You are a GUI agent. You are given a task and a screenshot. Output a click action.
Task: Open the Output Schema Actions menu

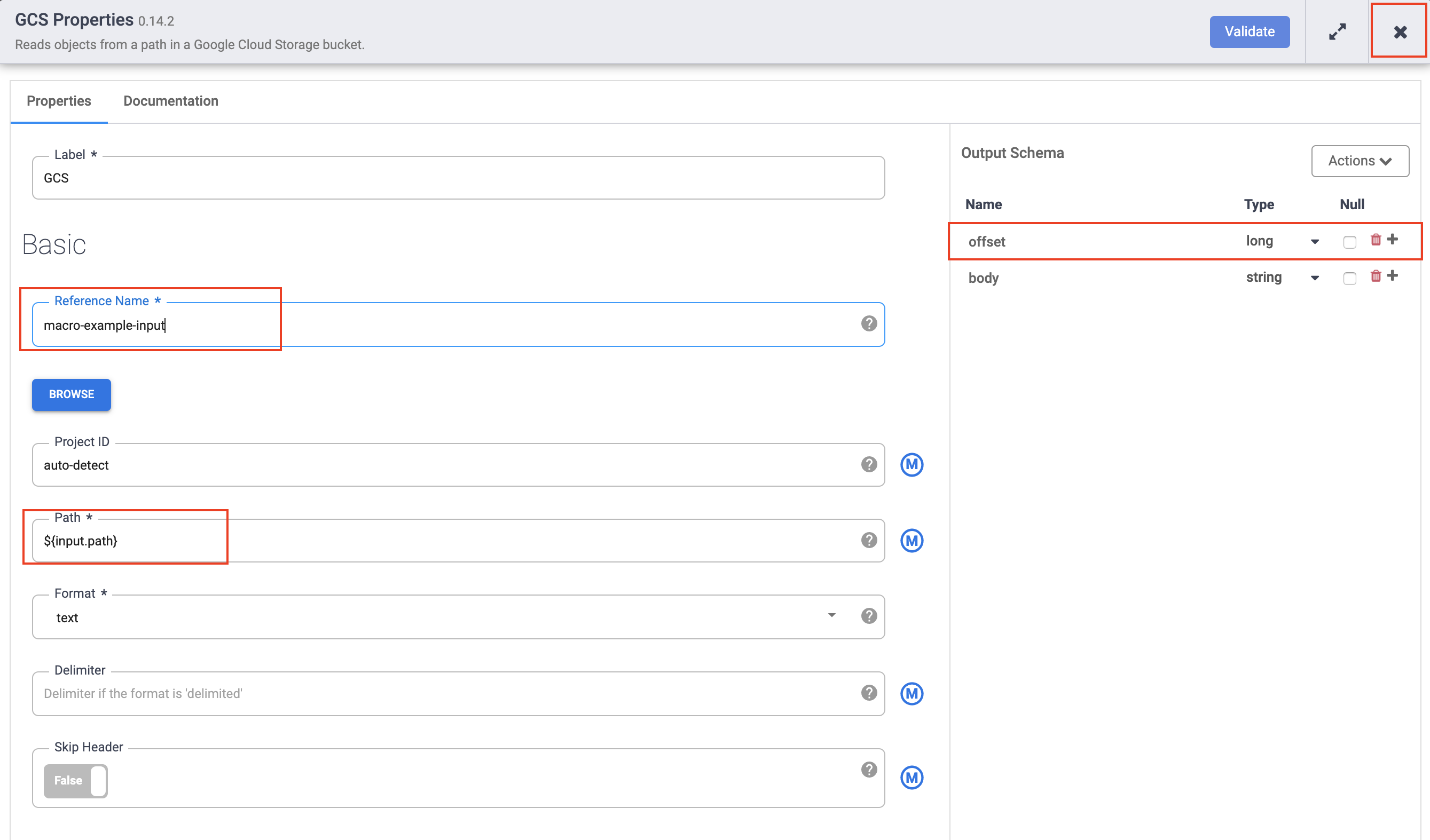click(x=1360, y=161)
